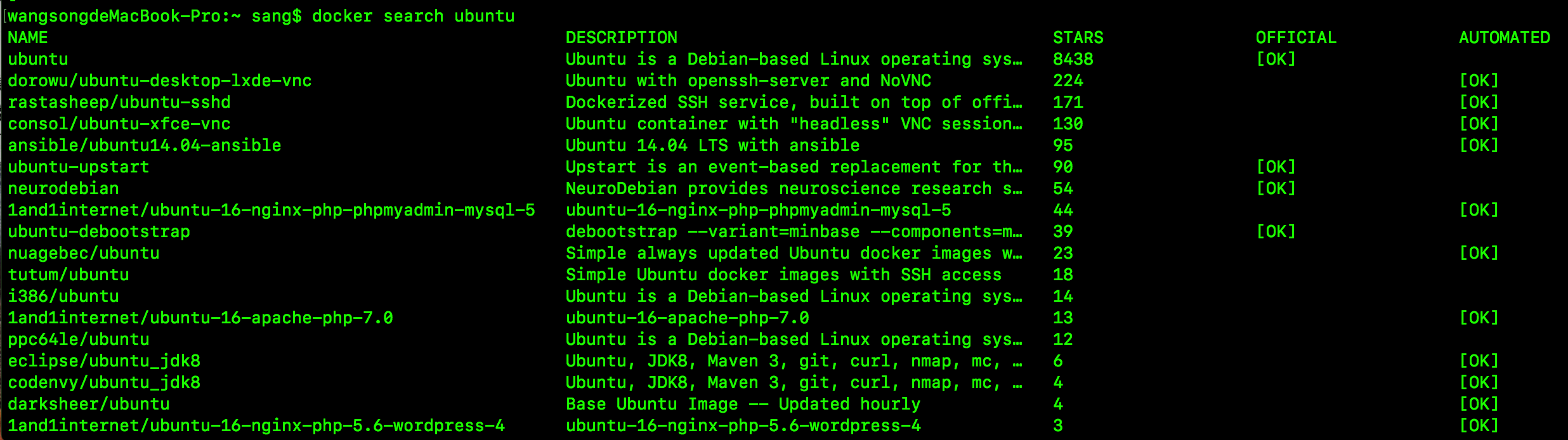Select the eclipse/ubuntu_jdk8 image name
Screen dimensions: 1568x440
pyautogui.click(x=104, y=361)
